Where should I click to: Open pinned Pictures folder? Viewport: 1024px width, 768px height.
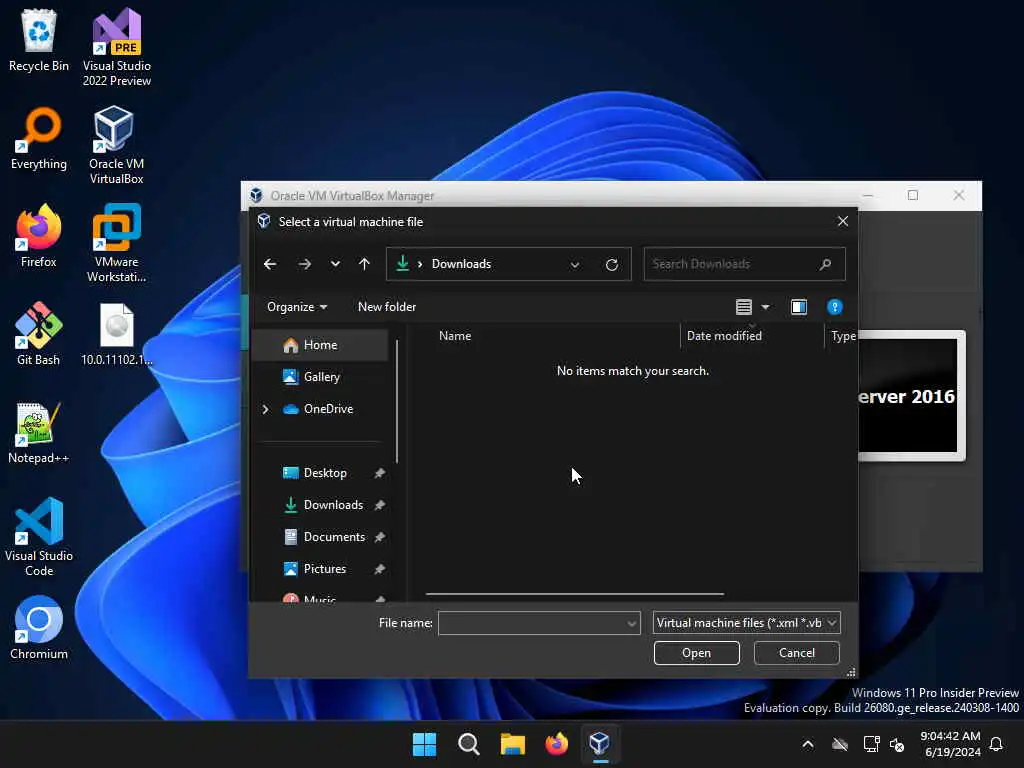click(325, 569)
